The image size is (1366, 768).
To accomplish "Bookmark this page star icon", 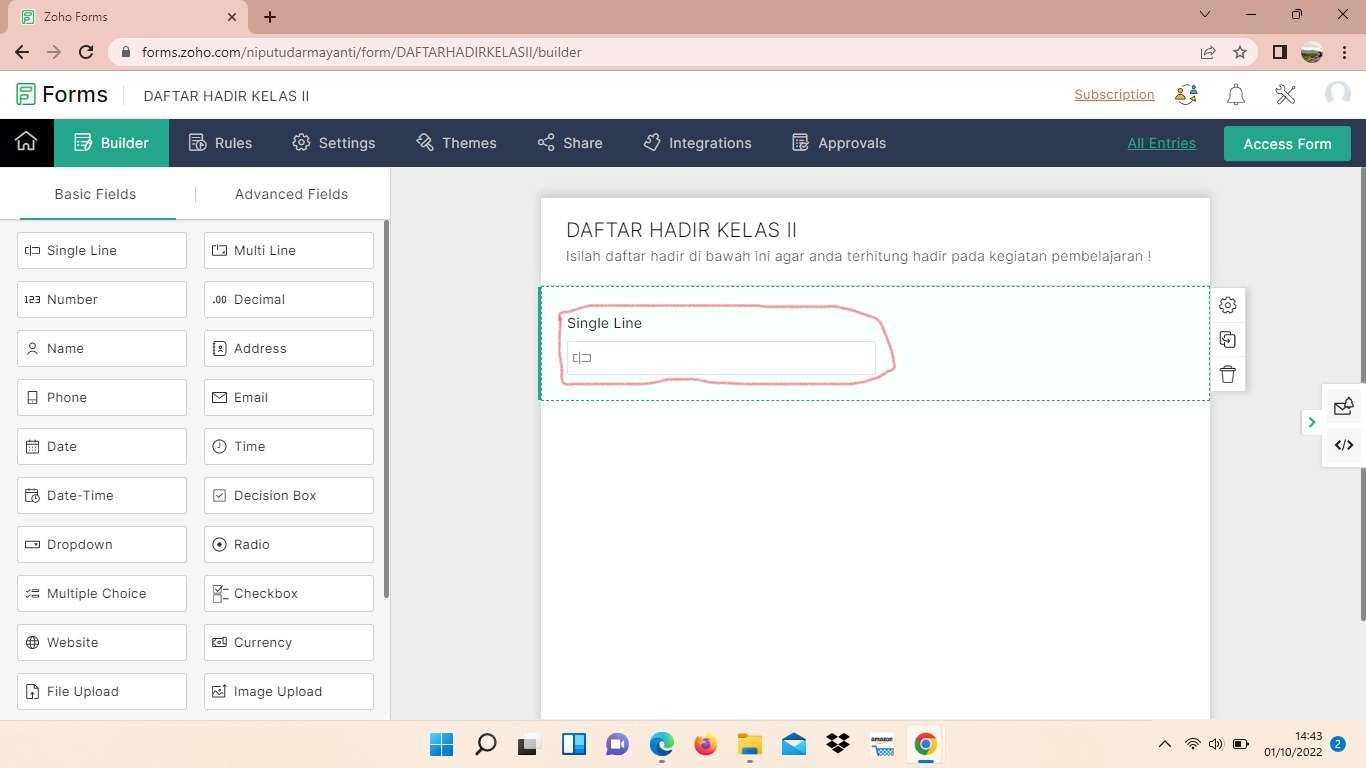I will click(x=1240, y=52).
